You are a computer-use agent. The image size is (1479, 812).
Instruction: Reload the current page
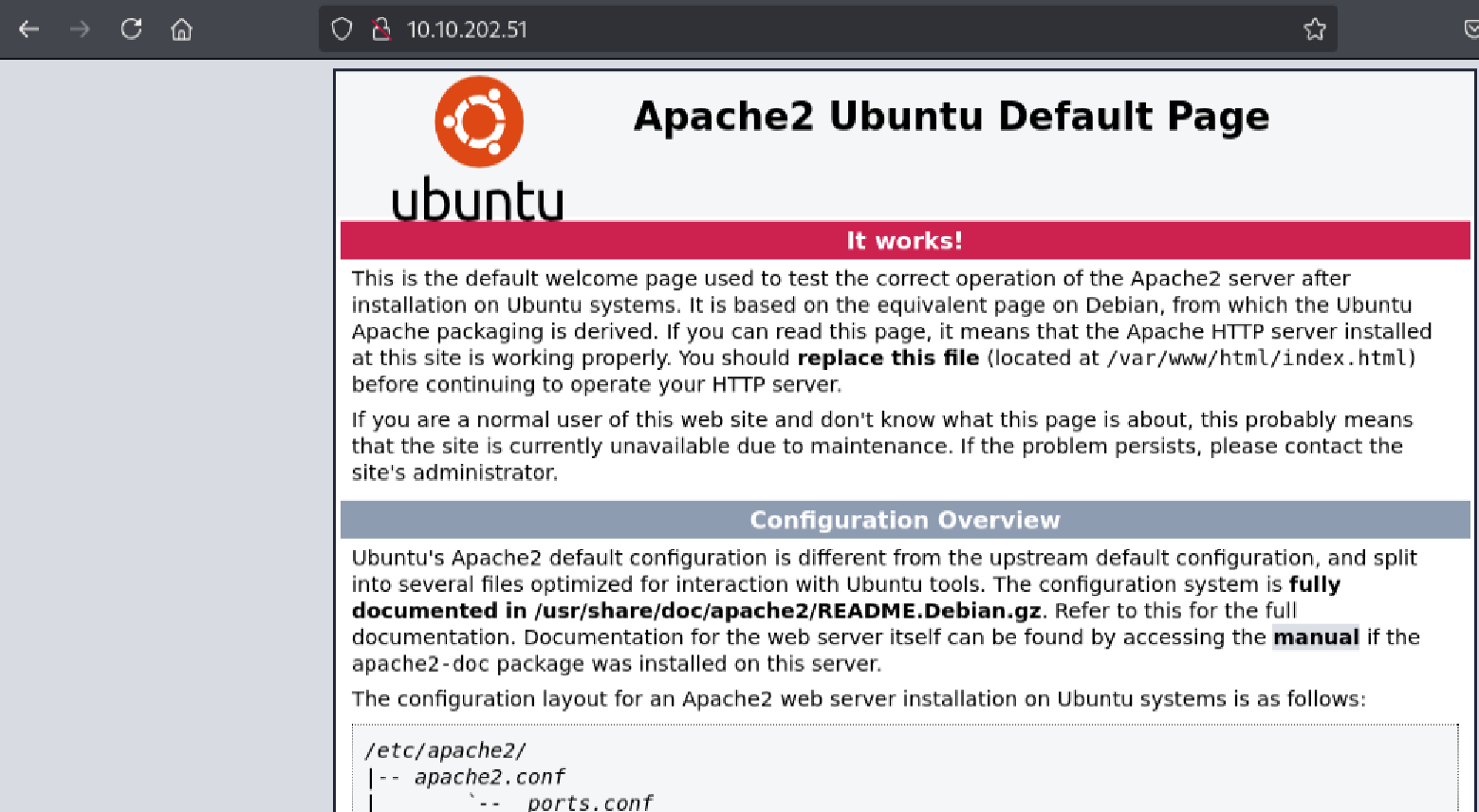coord(131,29)
